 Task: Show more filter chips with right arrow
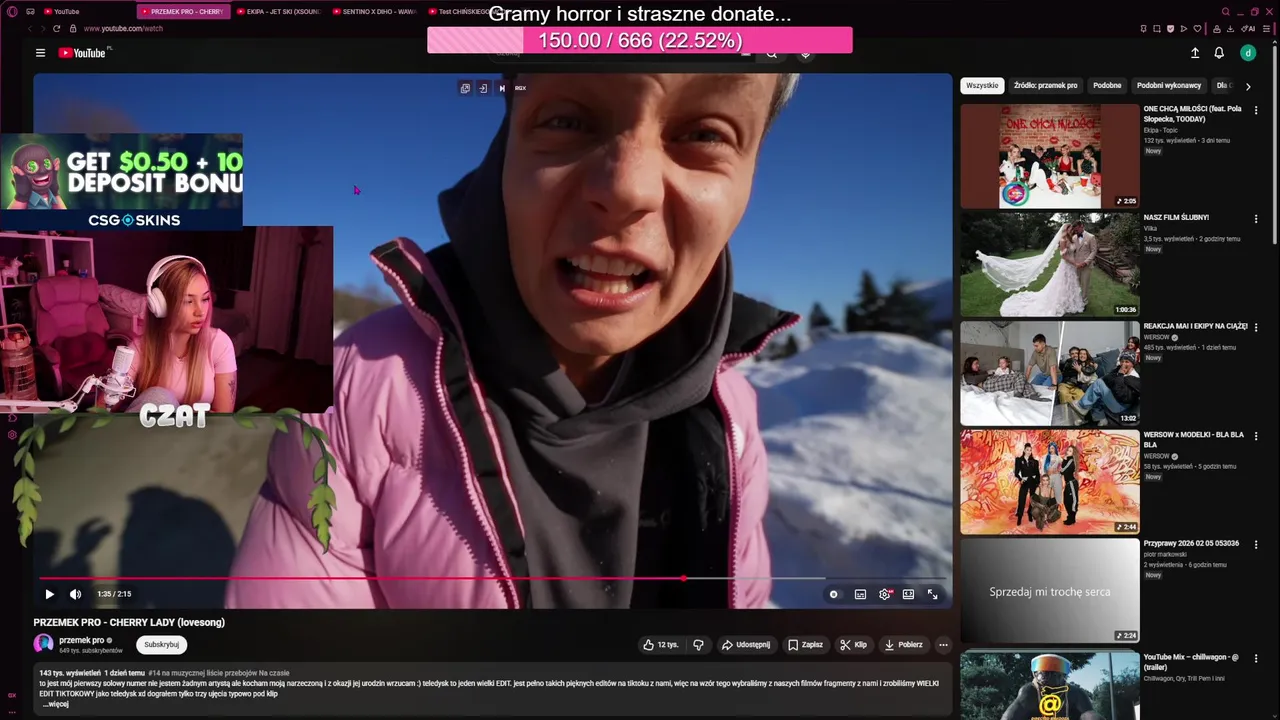click(1247, 86)
